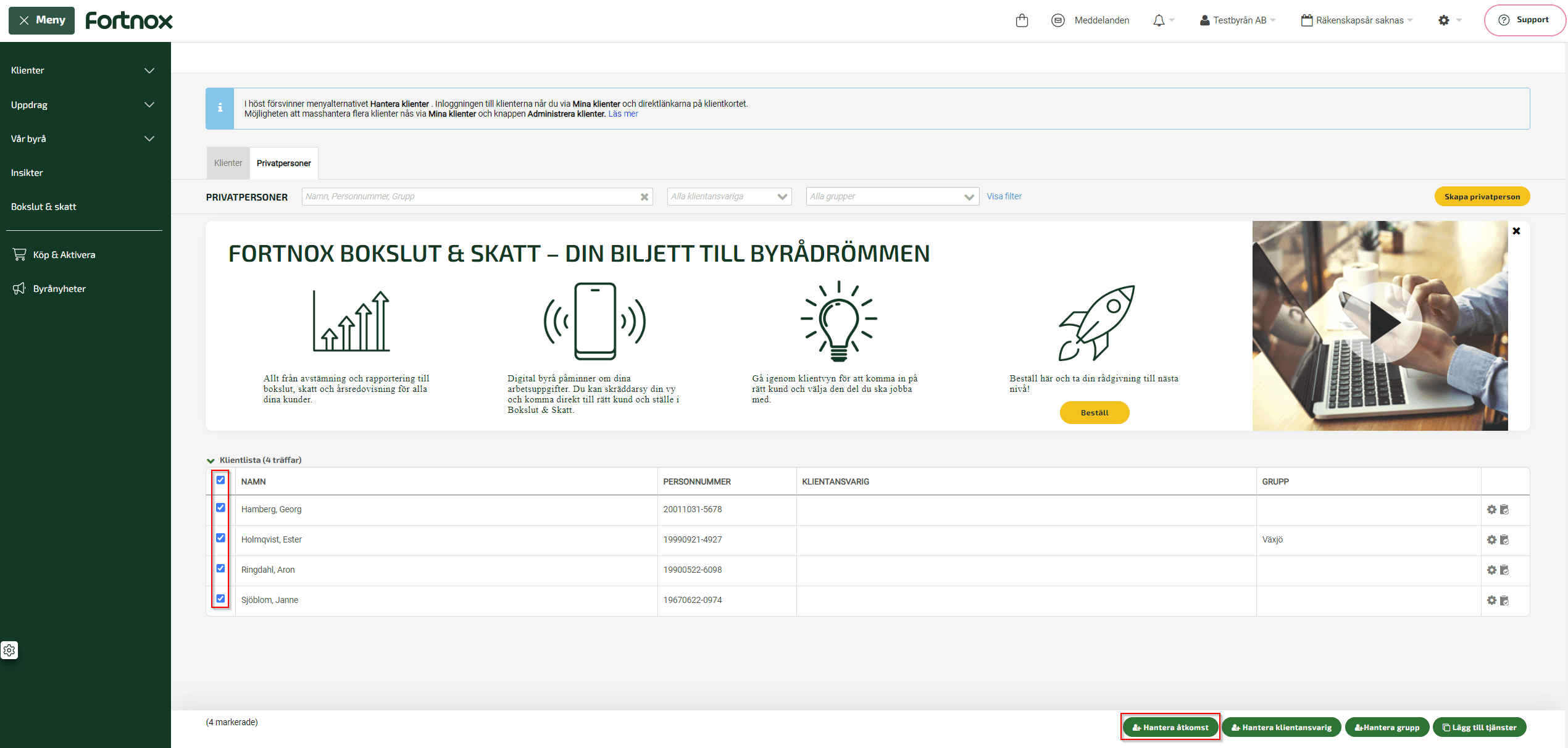Viewport: 1568px width, 748px height.
Task: Open the Visa filter link
Action: click(1004, 197)
